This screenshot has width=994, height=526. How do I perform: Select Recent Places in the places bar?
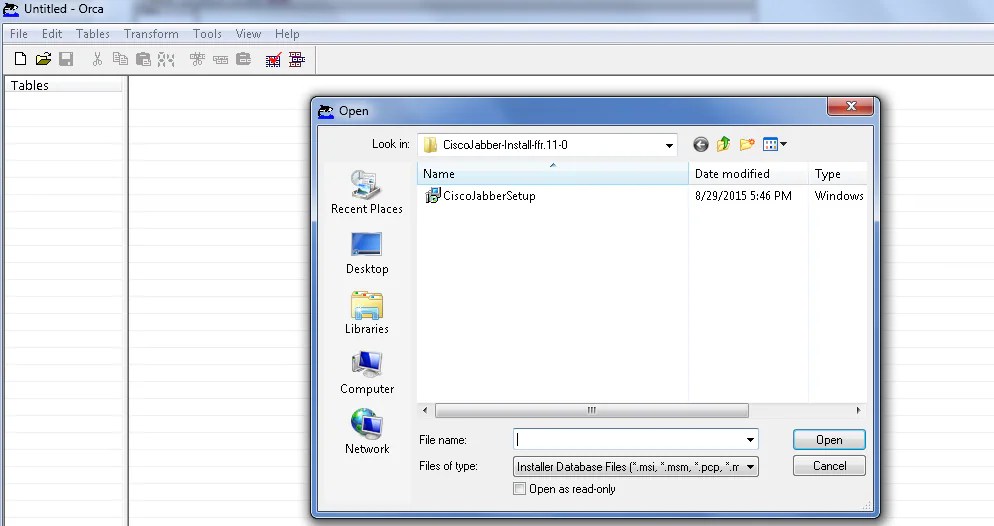pyautogui.click(x=366, y=192)
